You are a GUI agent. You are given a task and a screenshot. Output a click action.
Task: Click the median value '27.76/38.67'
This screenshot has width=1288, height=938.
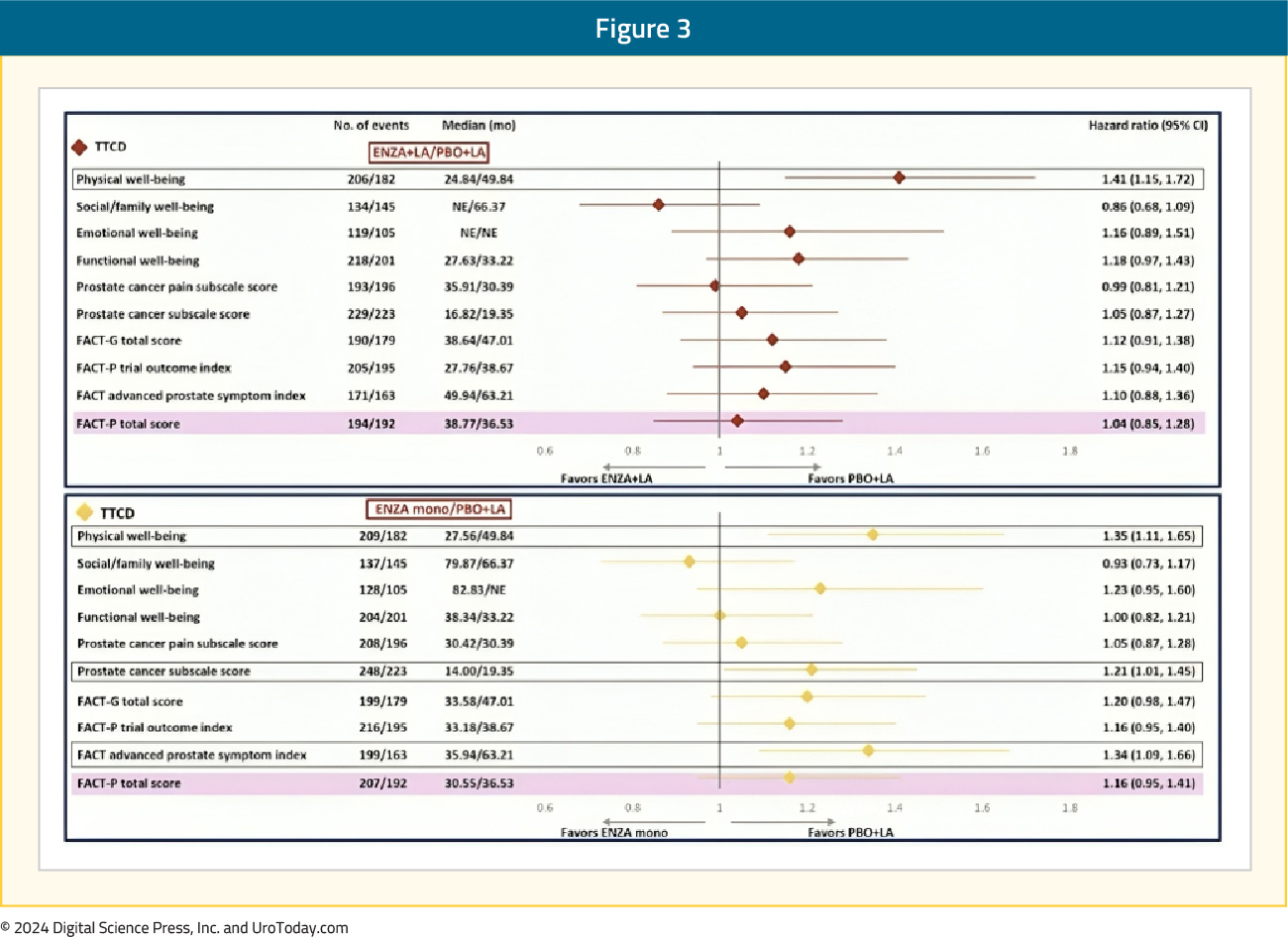(x=479, y=368)
